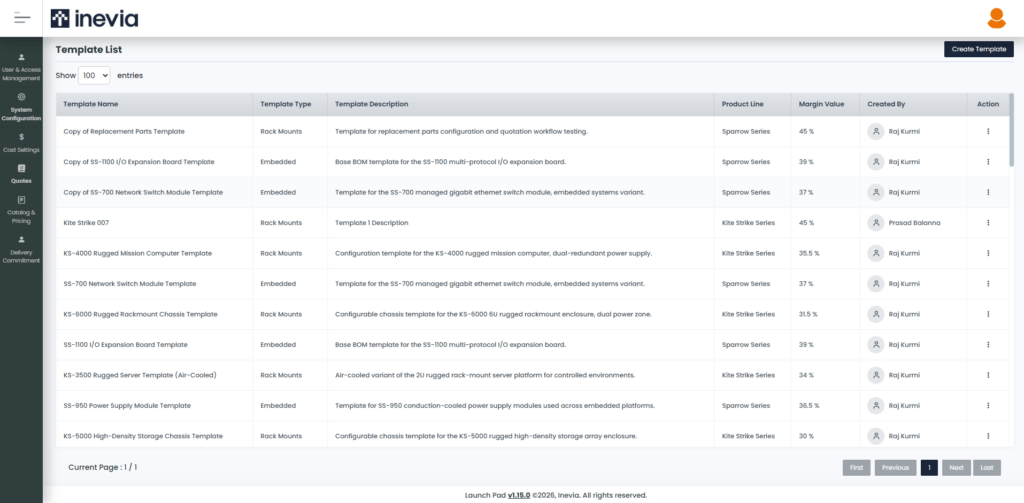The width and height of the screenshot is (1024, 503).
Task: Click the '34 %' margin value
Action: click(x=806, y=375)
